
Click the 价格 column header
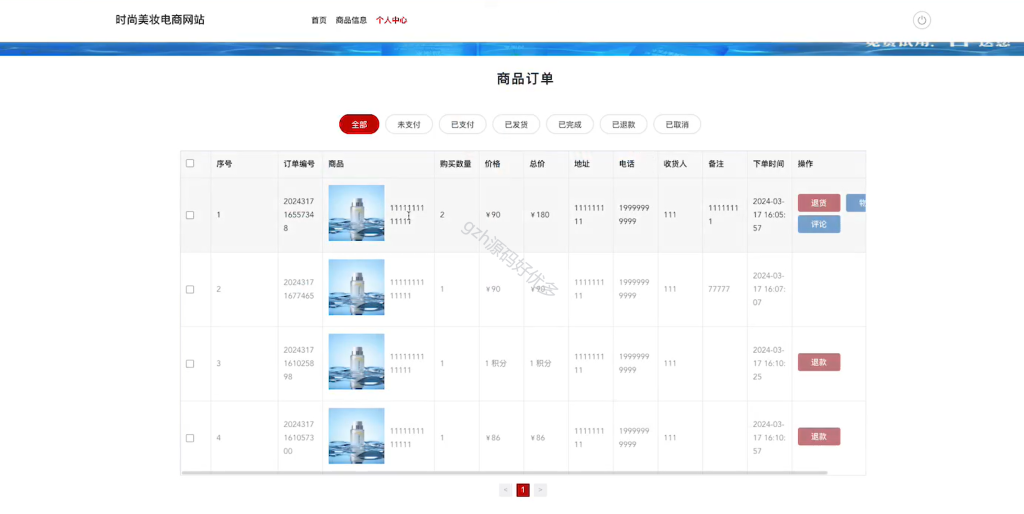click(492, 164)
